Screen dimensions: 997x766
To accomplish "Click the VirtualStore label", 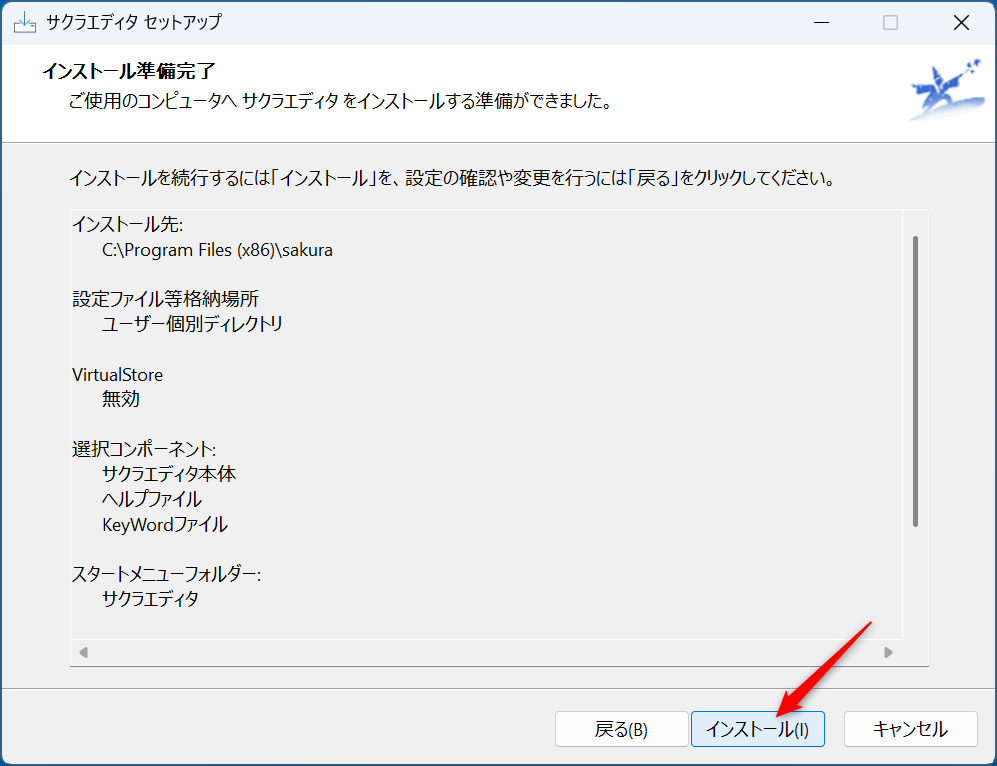I will 118,375.
